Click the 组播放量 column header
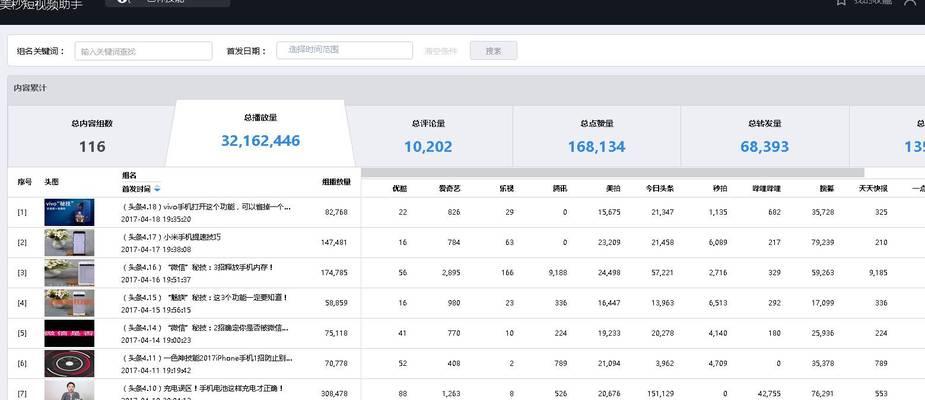This screenshot has width=925, height=400. [336, 182]
